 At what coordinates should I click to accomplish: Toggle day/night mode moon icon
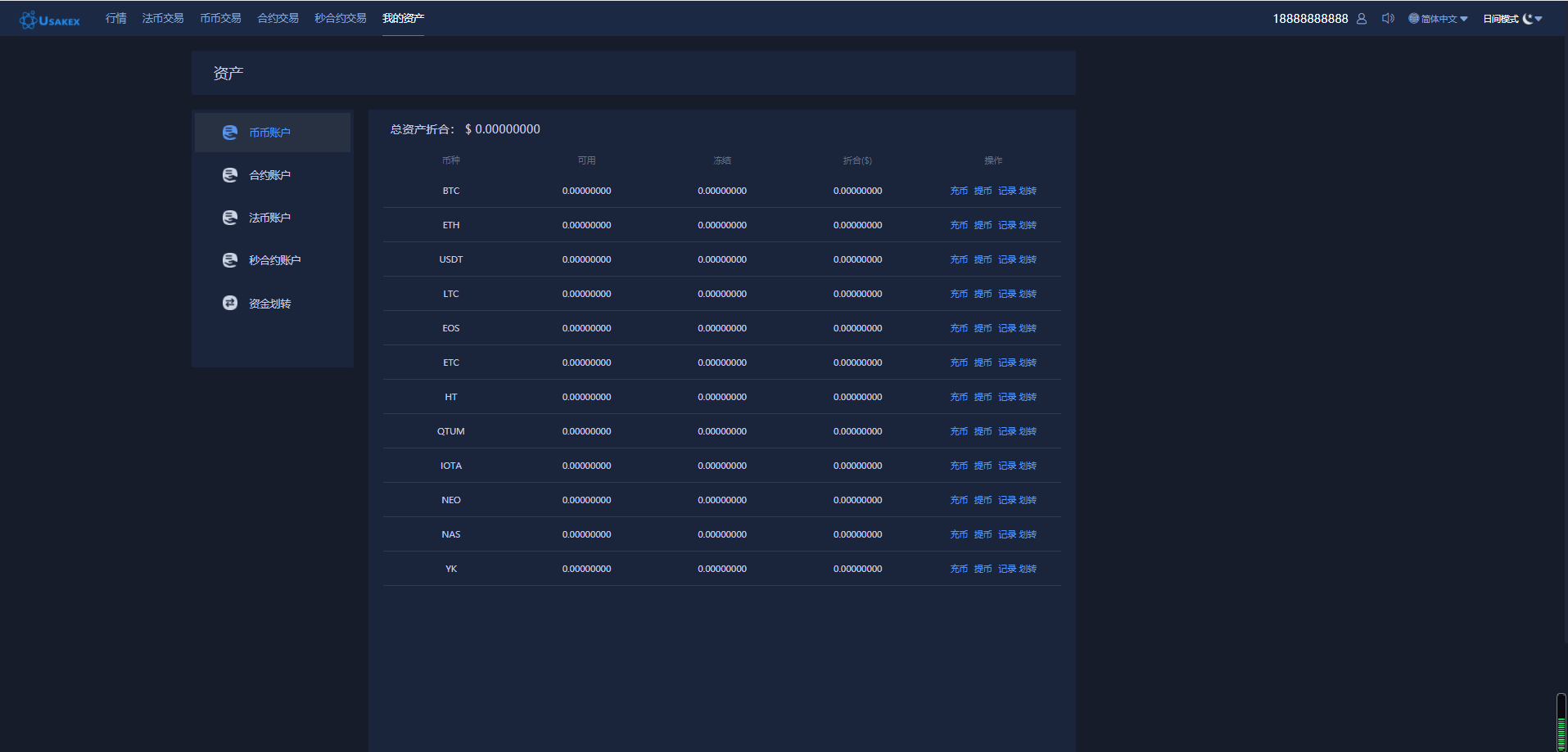point(1527,19)
